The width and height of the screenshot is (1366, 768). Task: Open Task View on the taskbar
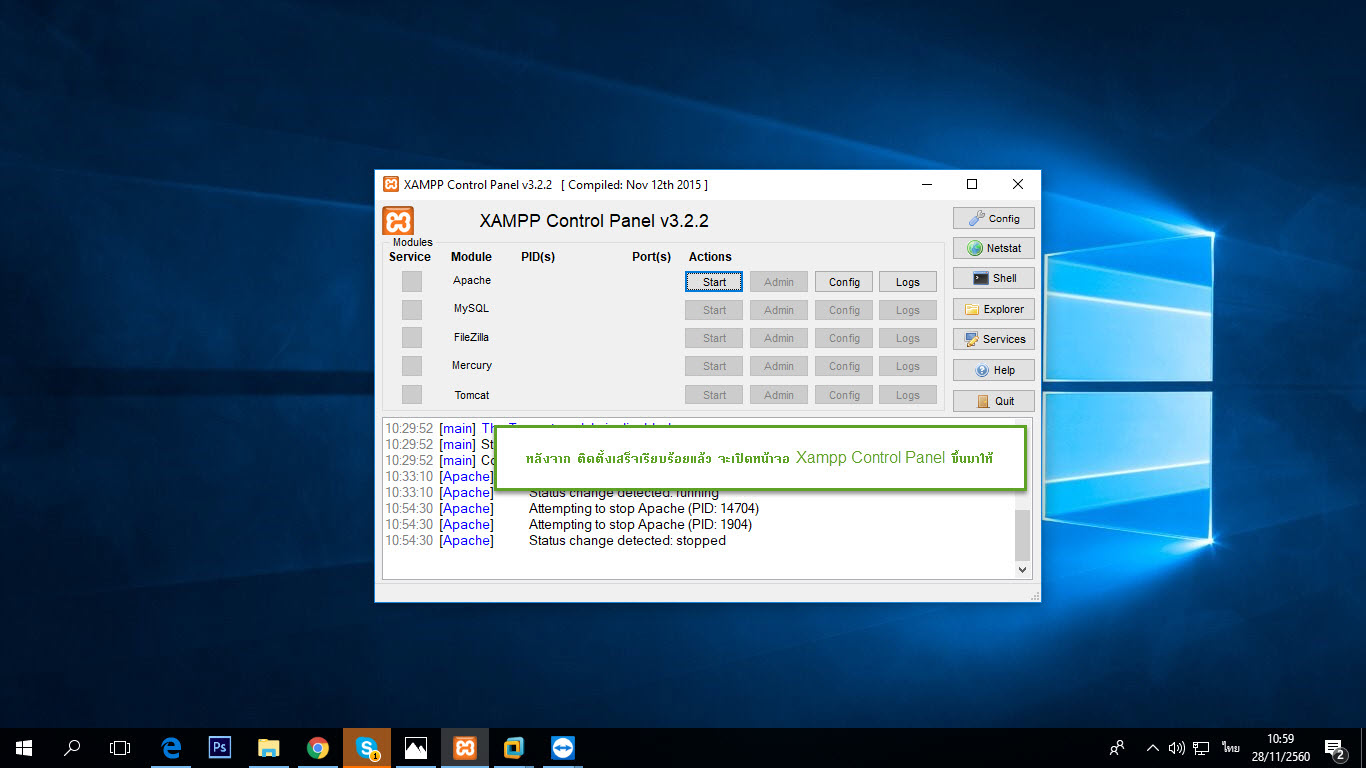pos(120,748)
